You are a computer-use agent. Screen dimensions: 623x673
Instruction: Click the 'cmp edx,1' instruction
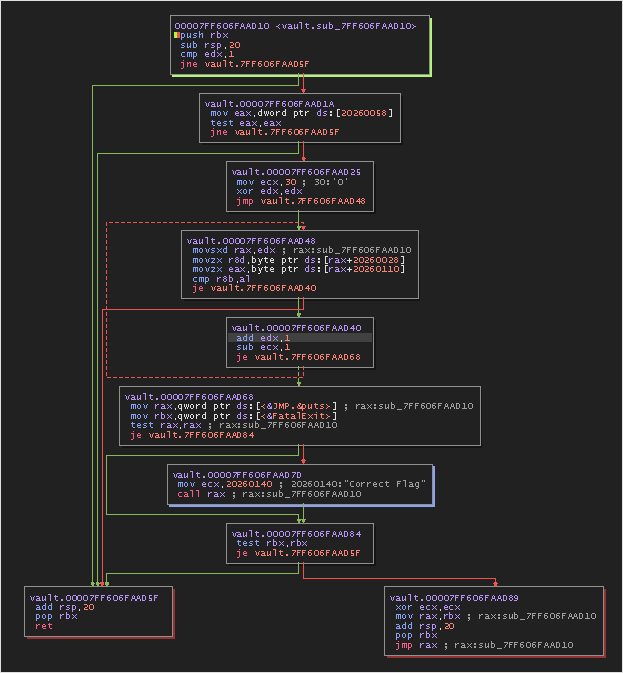[x=207, y=54]
